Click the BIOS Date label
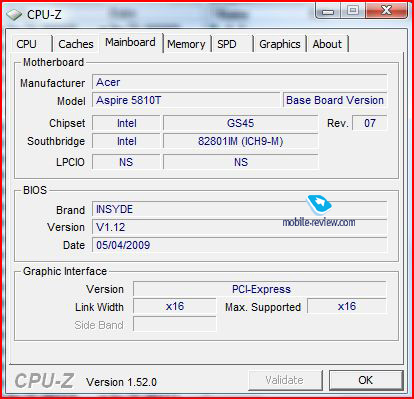Screen dimensions: 414x399 coord(74,245)
